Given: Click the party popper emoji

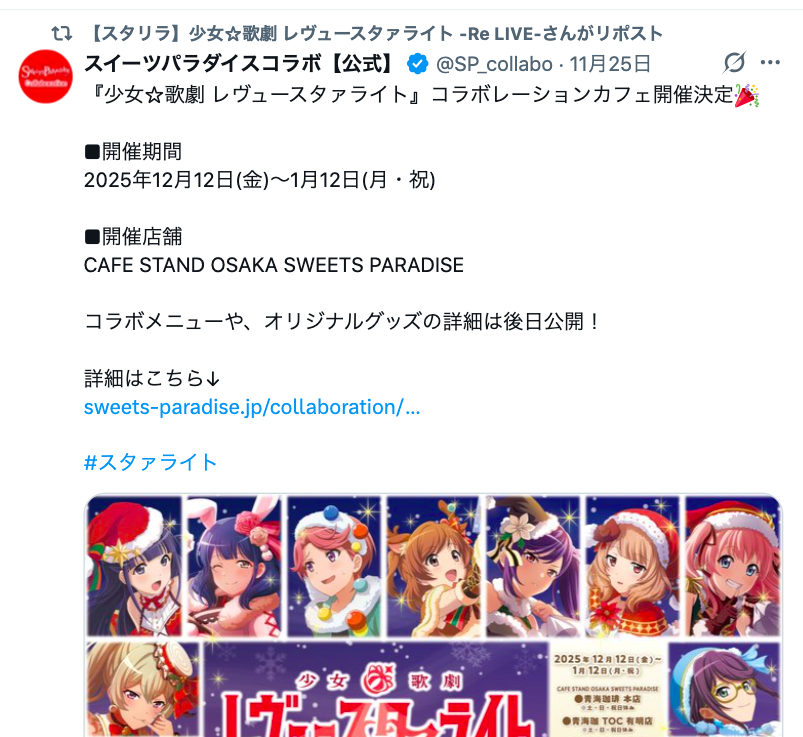Looking at the screenshot, I should coord(746,95).
